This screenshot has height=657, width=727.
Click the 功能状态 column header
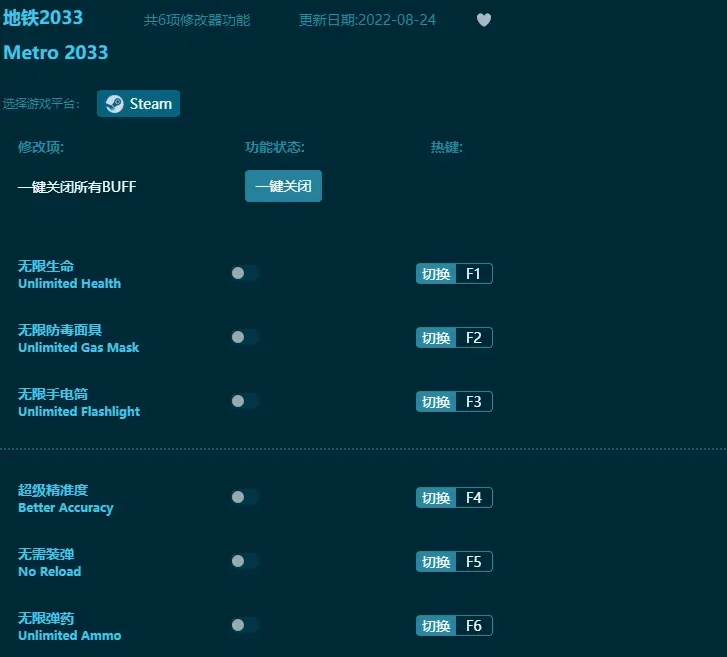[274, 147]
